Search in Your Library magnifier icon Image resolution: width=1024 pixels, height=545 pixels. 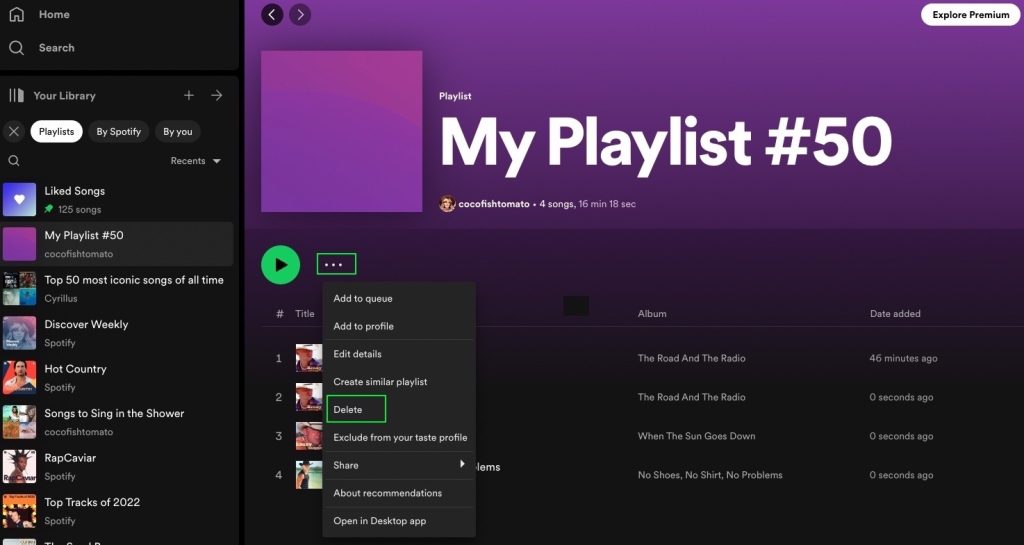point(14,161)
